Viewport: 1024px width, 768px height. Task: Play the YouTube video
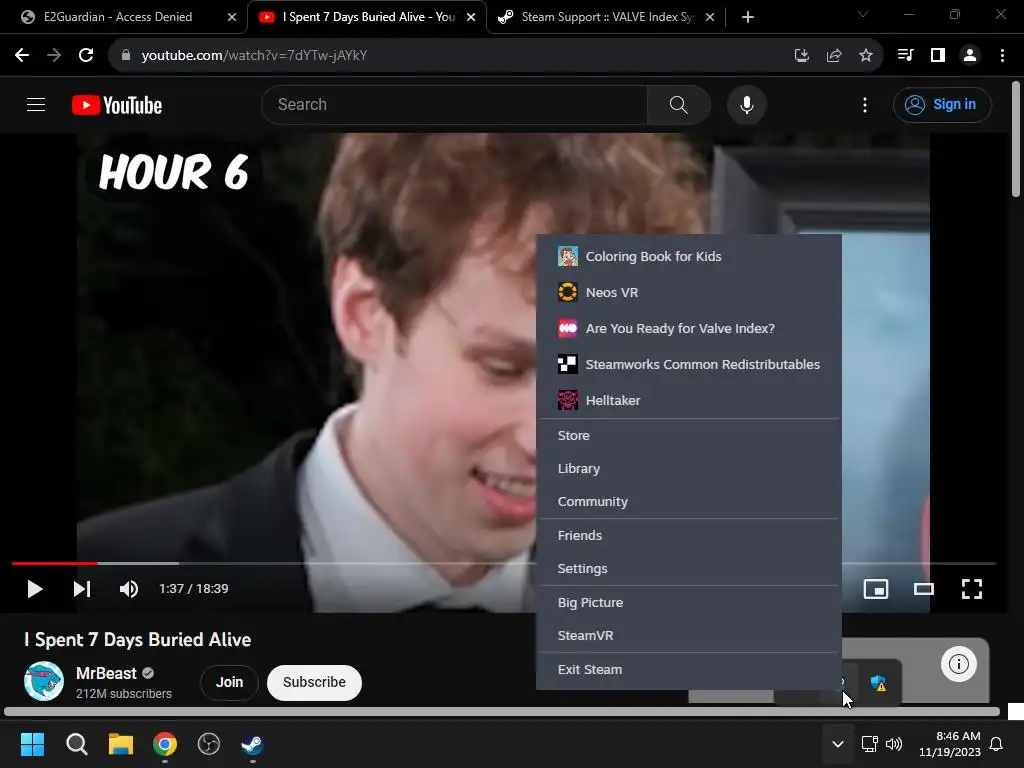35,589
